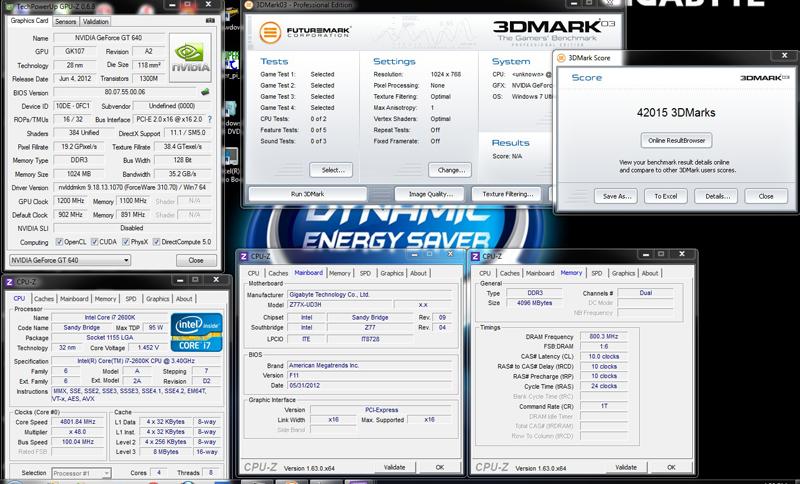Click the Core Voltage value 1.452 V
This screenshot has width=800, height=484.
click(x=148, y=347)
